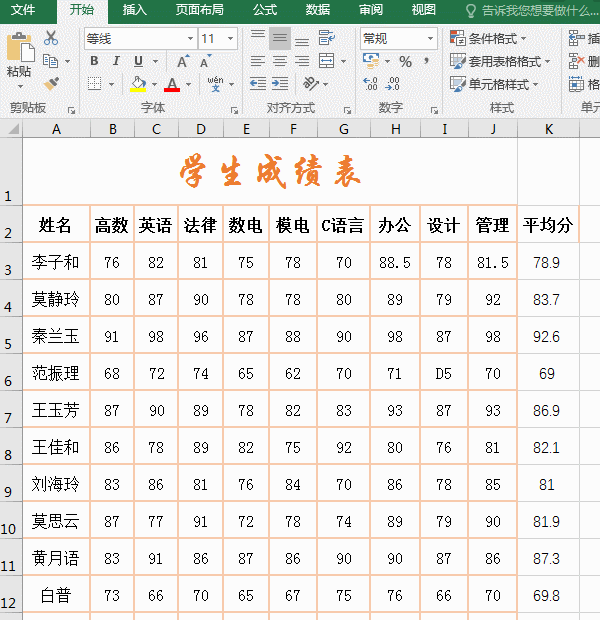
Task: Open the font name dropdown 等线
Action: click(x=190, y=38)
